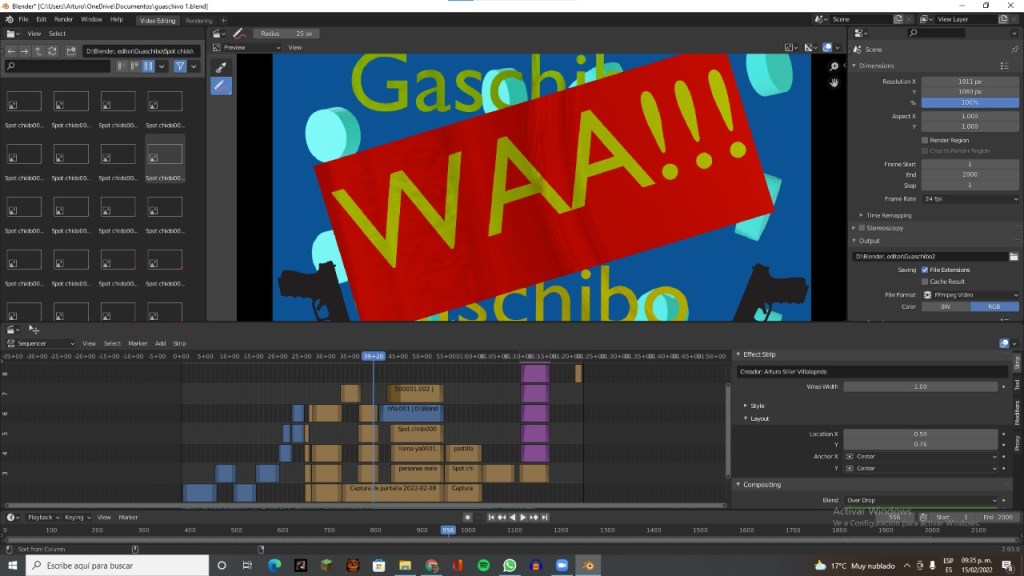
Task: Click Wrap Width slider value 1.00
Action: coord(921,387)
